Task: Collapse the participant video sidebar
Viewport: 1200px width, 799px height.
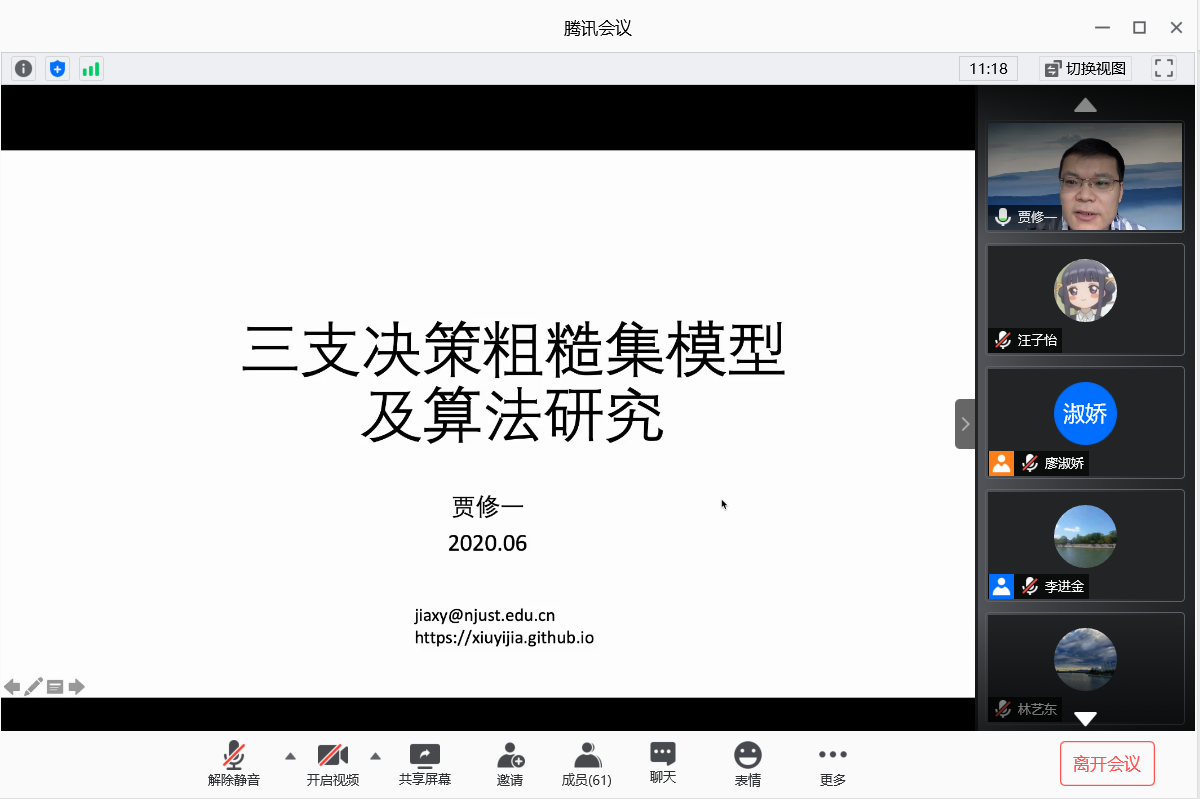Action: (x=965, y=424)
